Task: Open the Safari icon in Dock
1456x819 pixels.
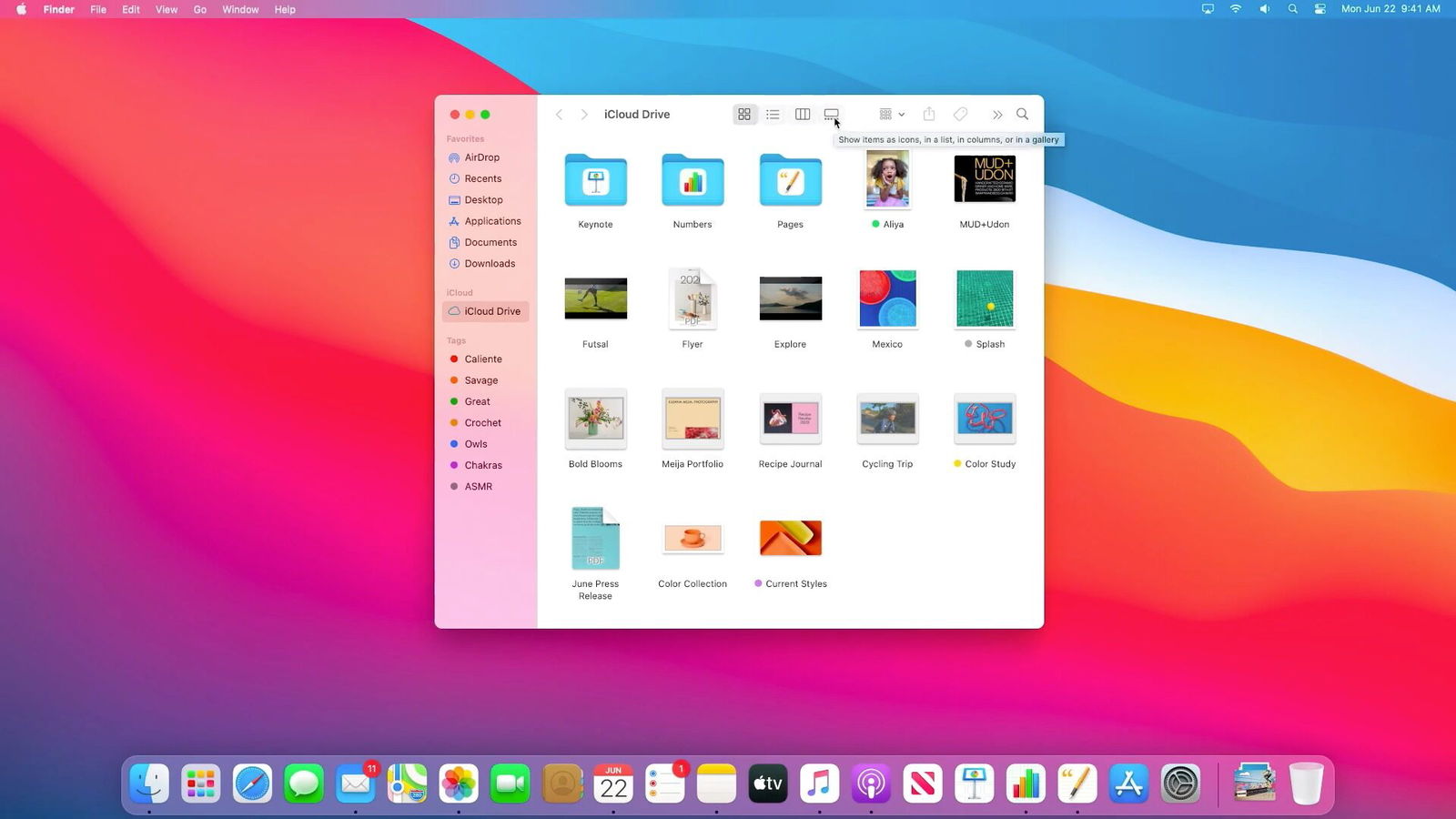Action: coord(252,784)
